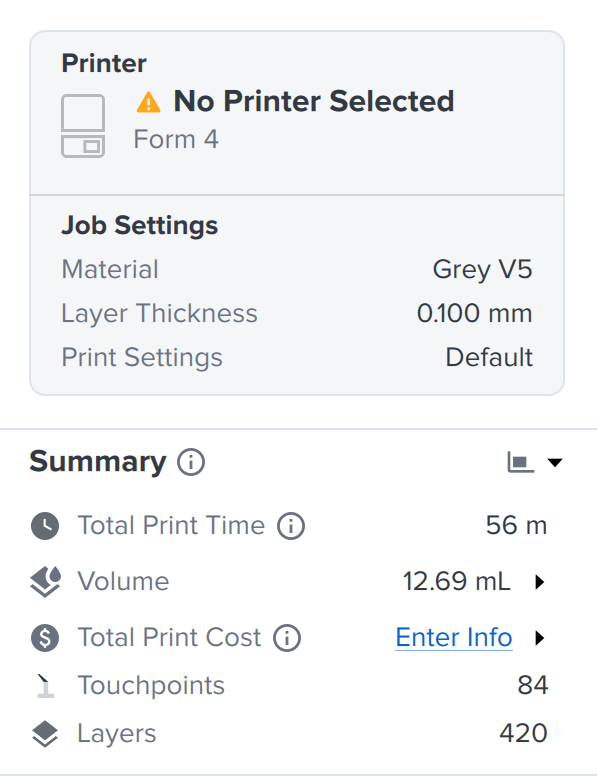This screenshot has width=597, height=776.
Task: Click the Default print settings value
Action: tap(490, 357)
